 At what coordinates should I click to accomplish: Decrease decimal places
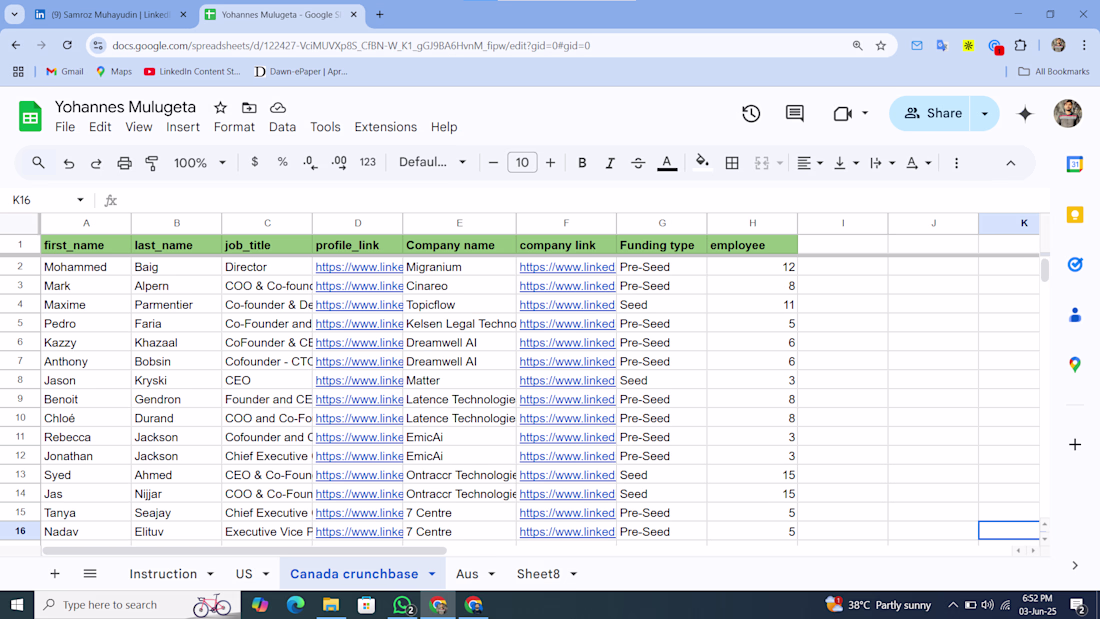(310, 162)
